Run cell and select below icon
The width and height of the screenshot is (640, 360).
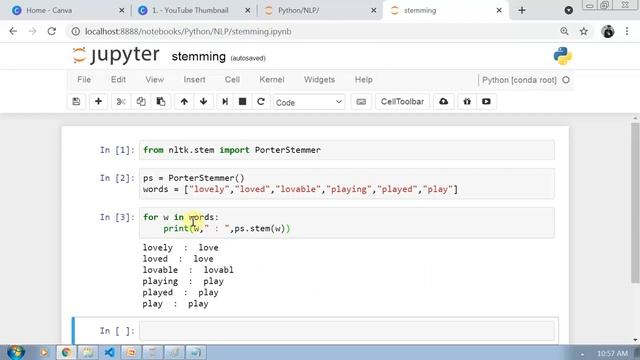click(x=225, y=102)
